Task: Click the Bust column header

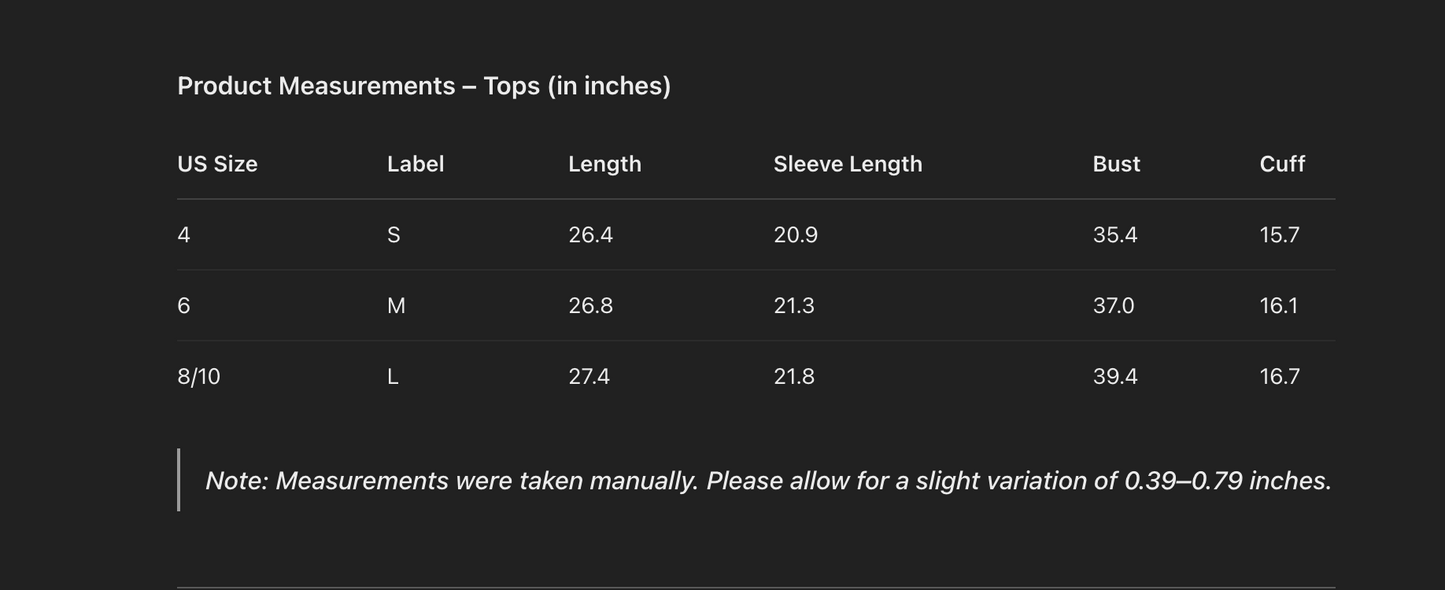Action: pos(1116,164)
